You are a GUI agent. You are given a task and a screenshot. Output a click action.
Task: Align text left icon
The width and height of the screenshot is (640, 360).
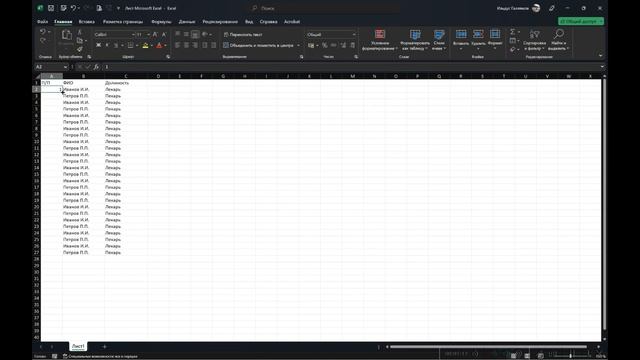point(178,45)
